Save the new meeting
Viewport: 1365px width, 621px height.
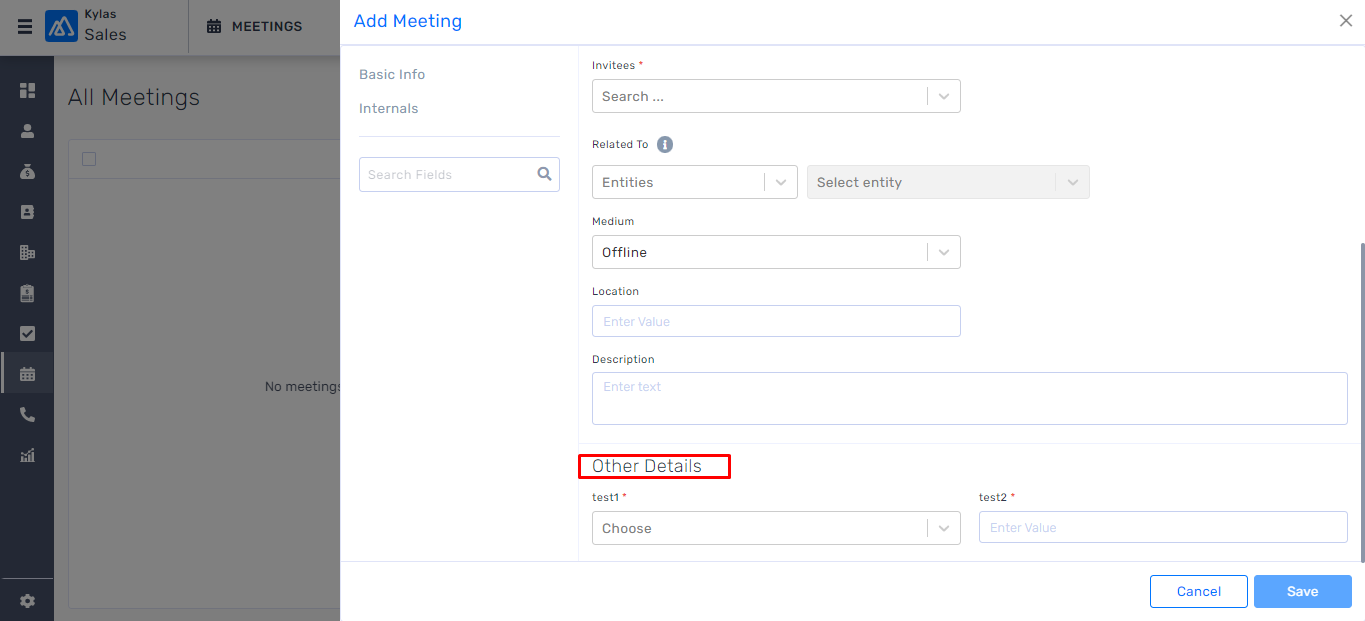coord(1303,591)
